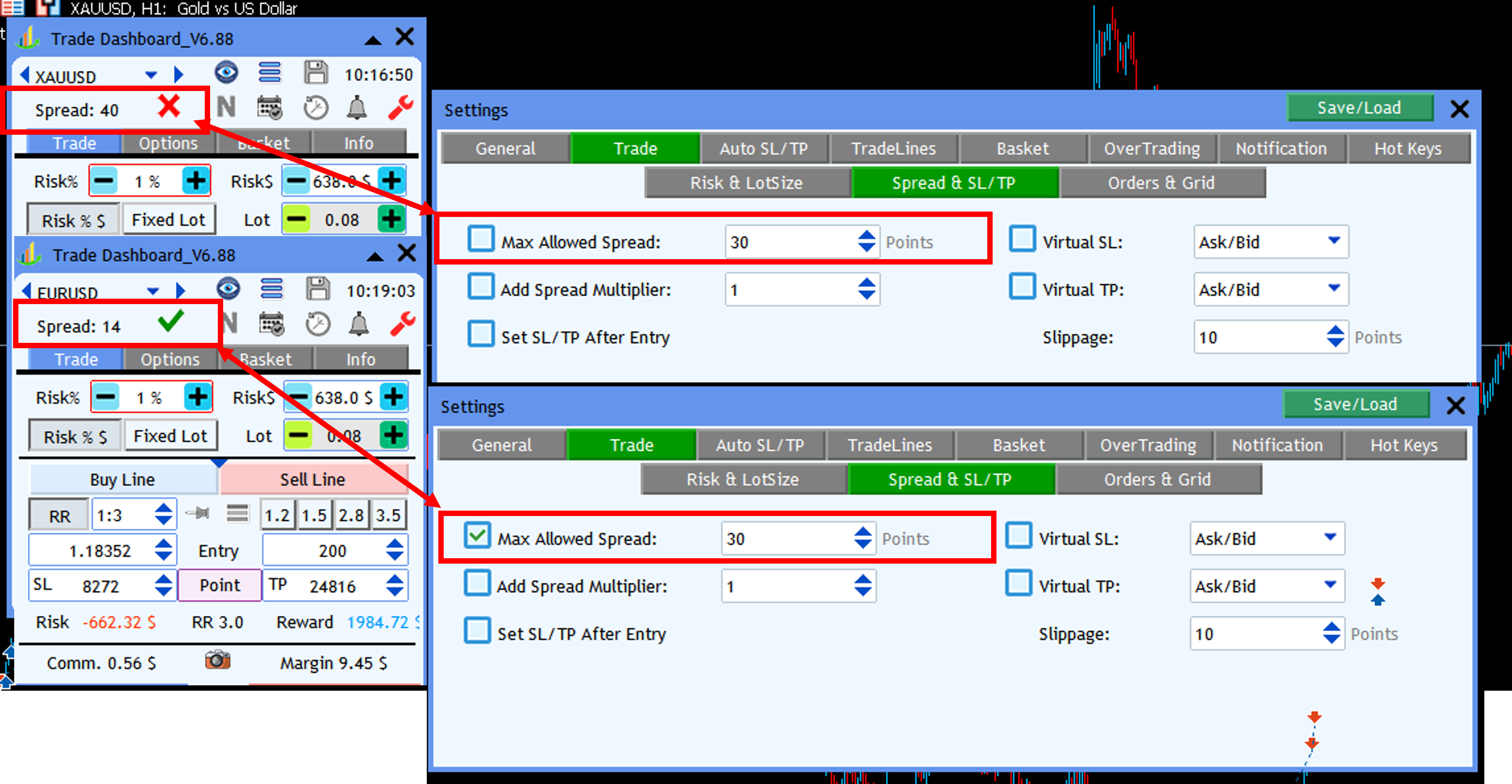Open Virtual SL Ask/Bid dropdown in upper panel
The height and width of the screenshot is (784, 1512).
[x=1334, y=241]
